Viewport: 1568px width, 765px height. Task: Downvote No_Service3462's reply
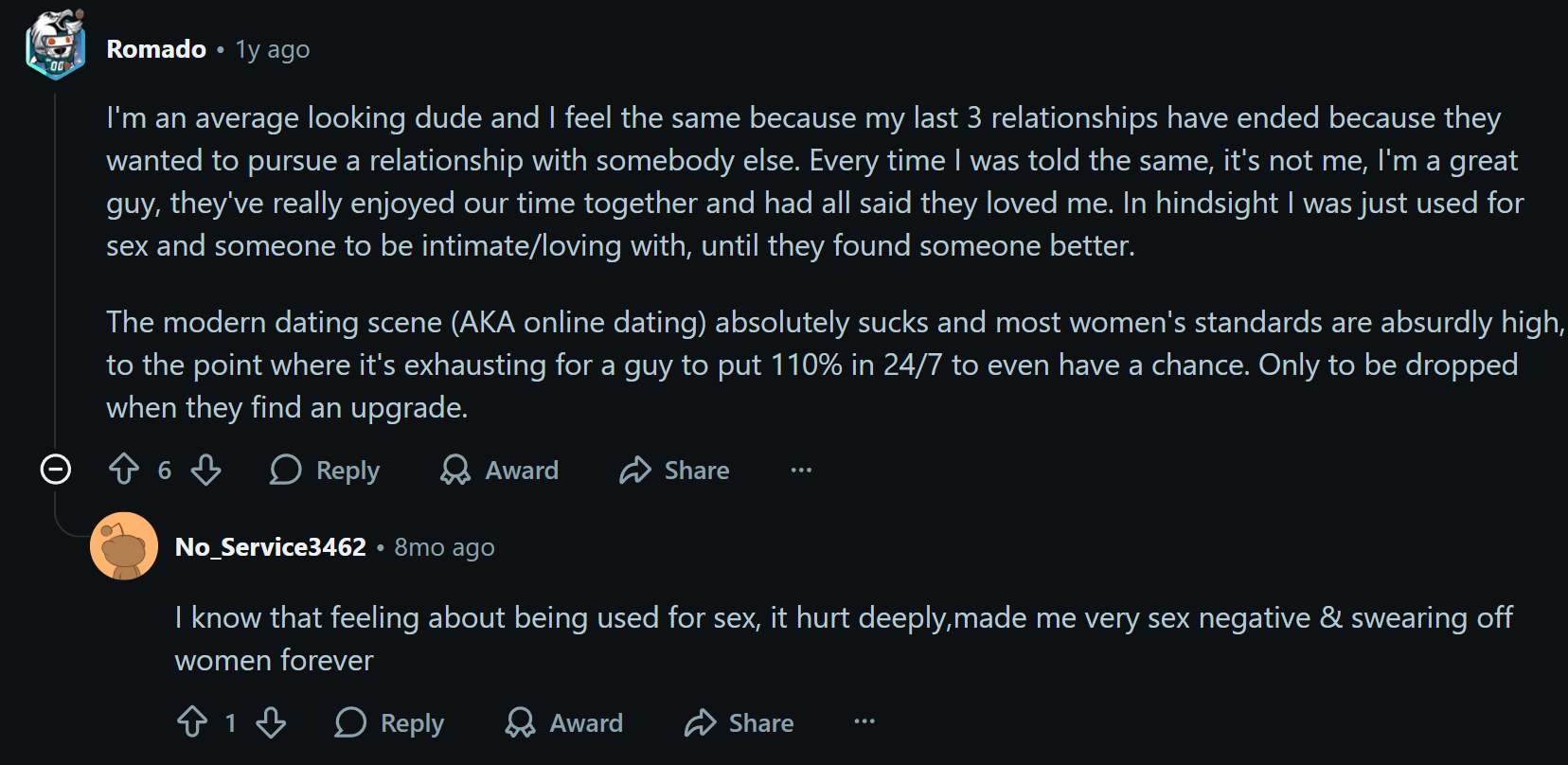tap(271, 722)
